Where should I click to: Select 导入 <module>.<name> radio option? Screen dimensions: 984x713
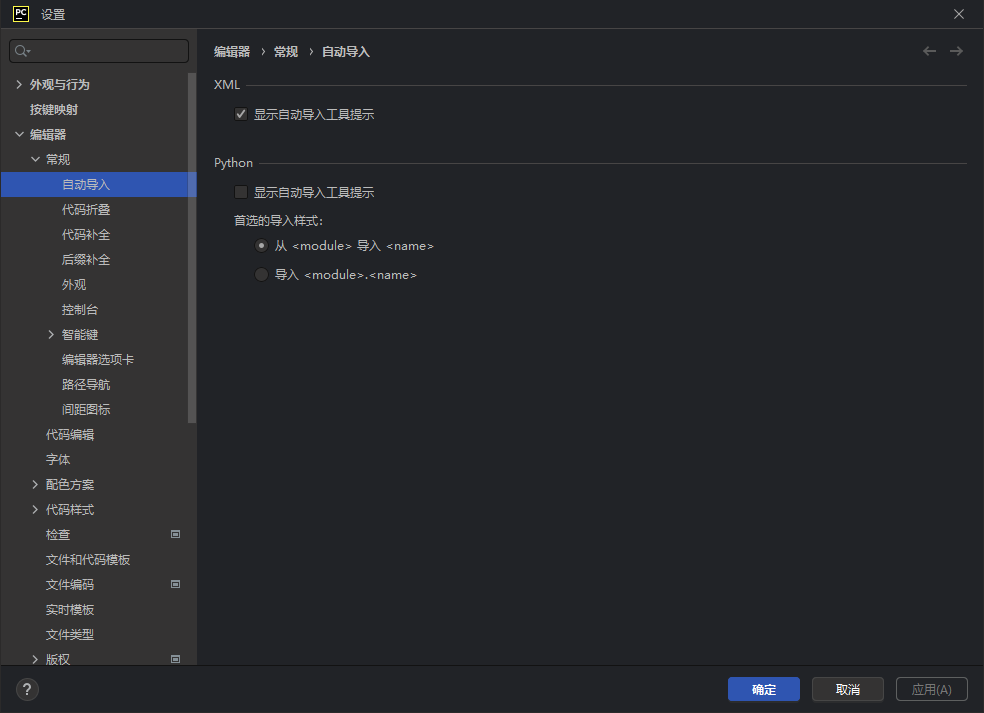tap(261, 274)
